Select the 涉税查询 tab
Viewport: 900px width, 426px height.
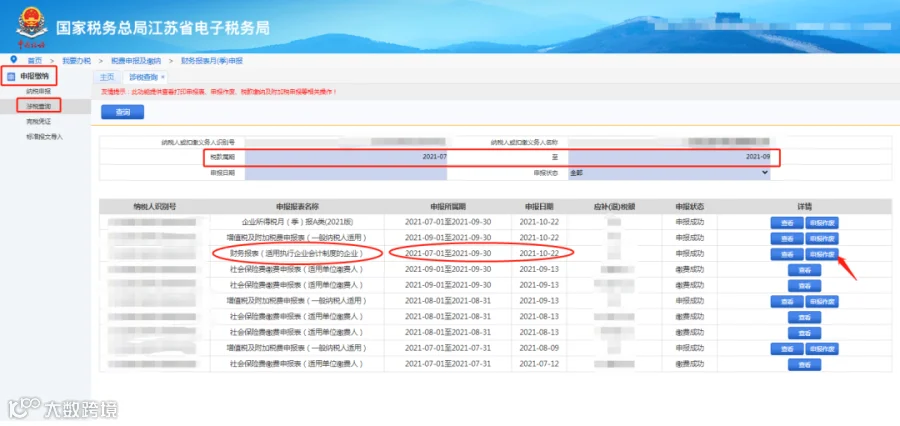(x=142, y=77)
